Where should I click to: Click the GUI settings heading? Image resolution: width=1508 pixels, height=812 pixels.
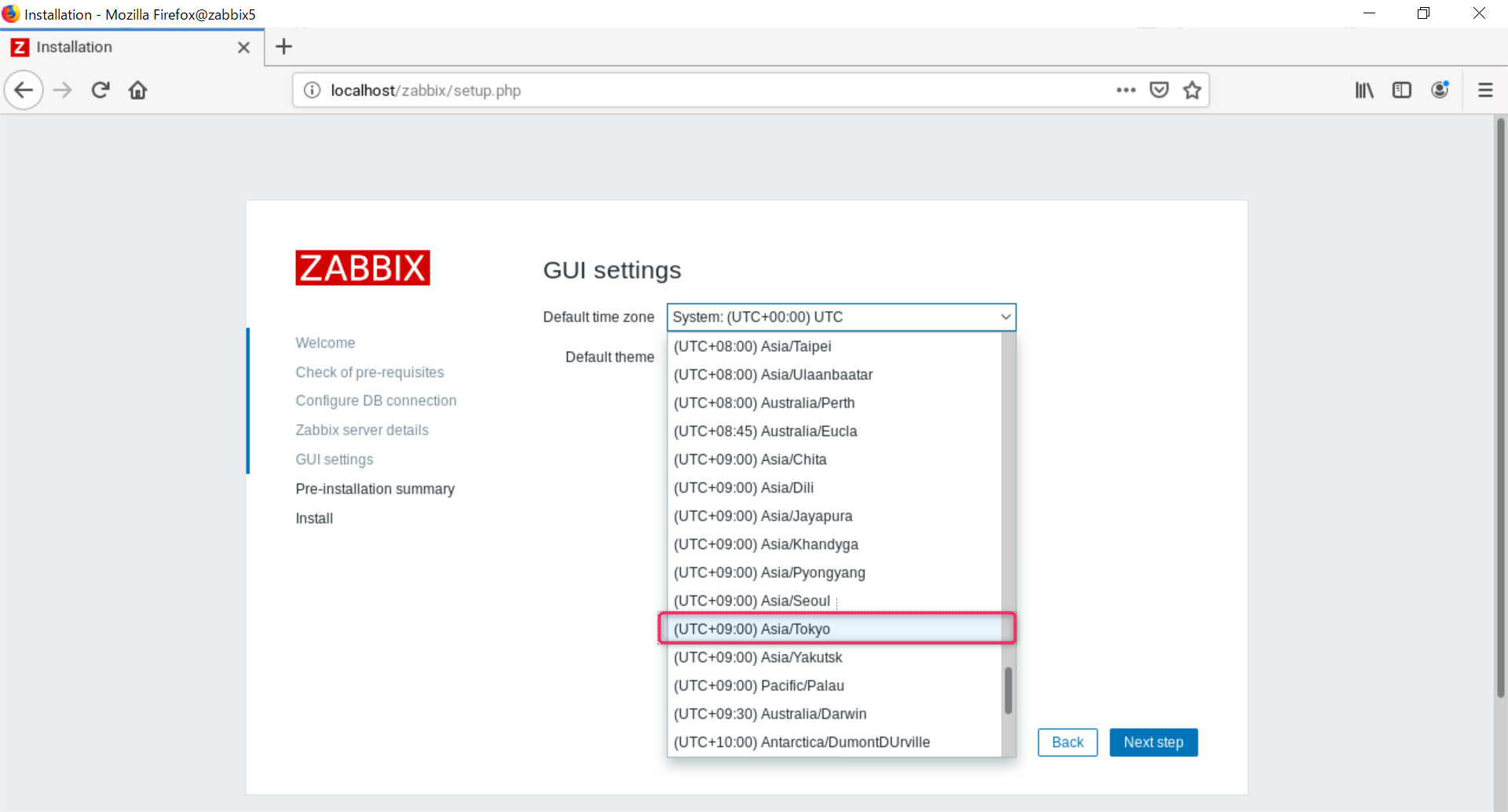(612, 270)
